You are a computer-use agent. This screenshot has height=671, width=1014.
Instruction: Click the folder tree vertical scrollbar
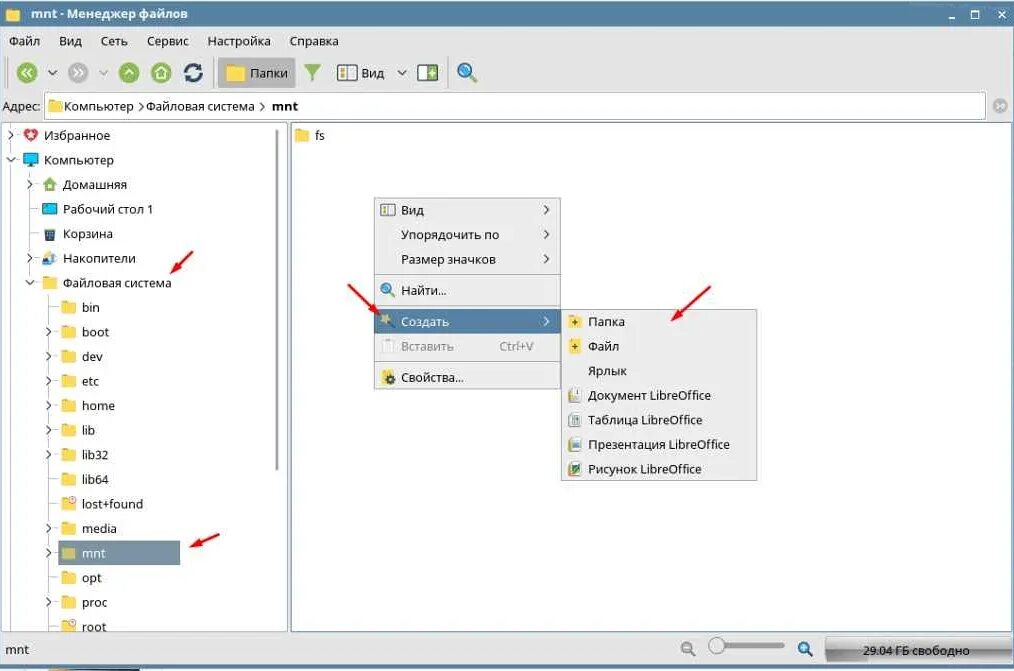[277, 299]
